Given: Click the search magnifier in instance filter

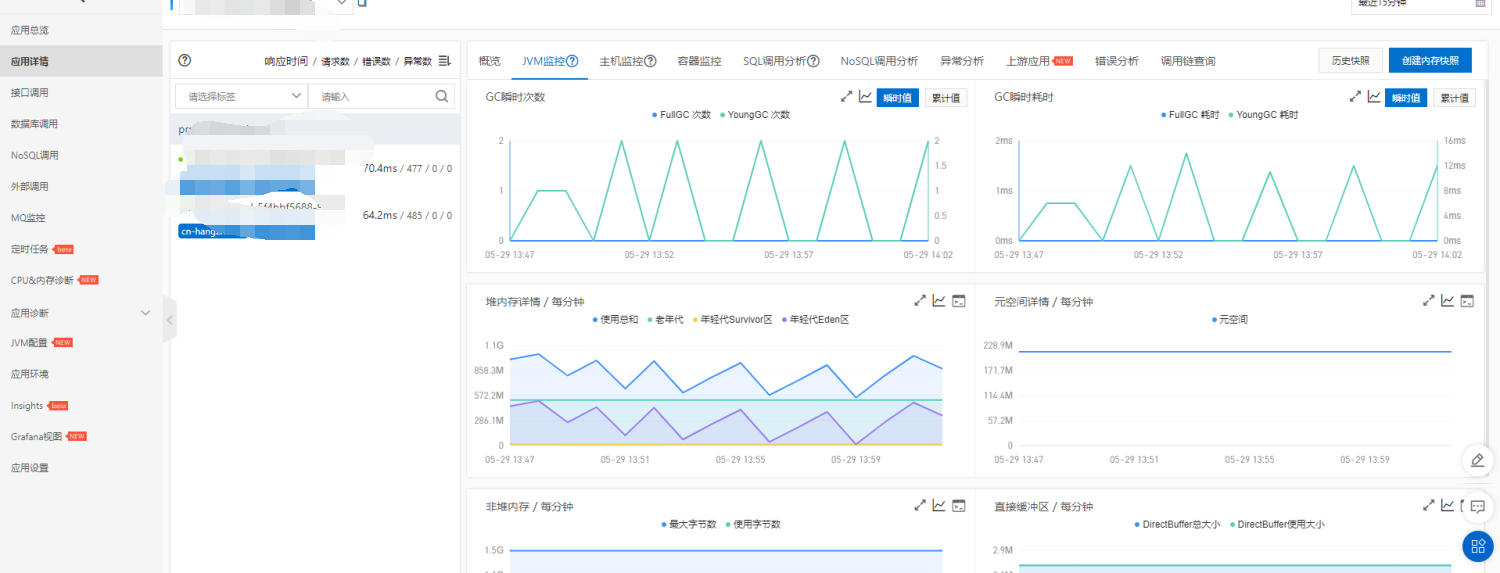Looking at the screenshot, I should click(442, 97).
